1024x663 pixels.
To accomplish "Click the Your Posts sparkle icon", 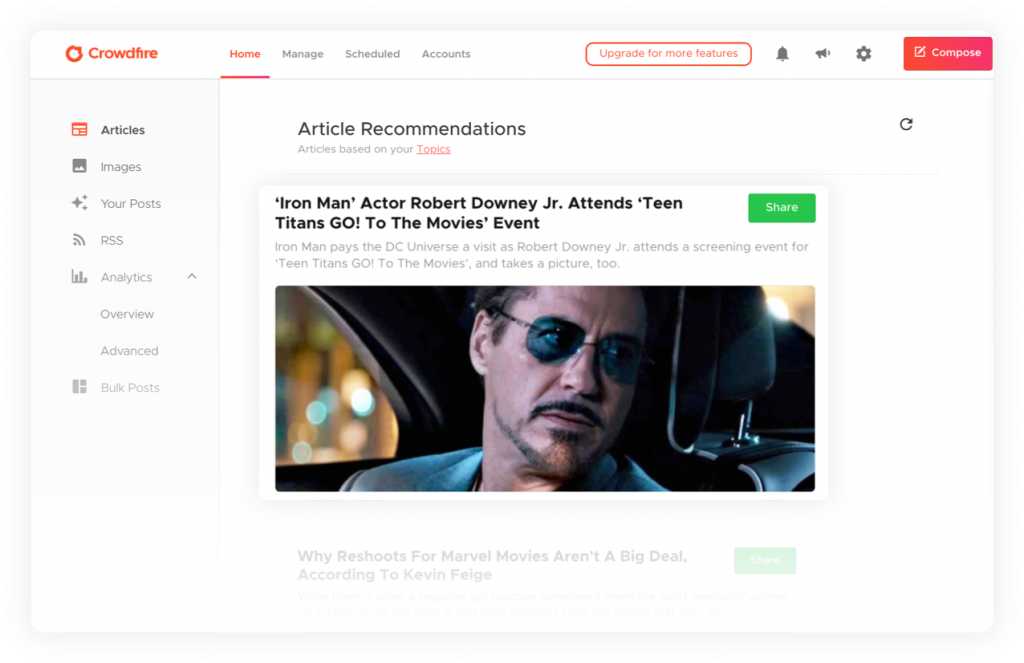I will pos(79,203).
